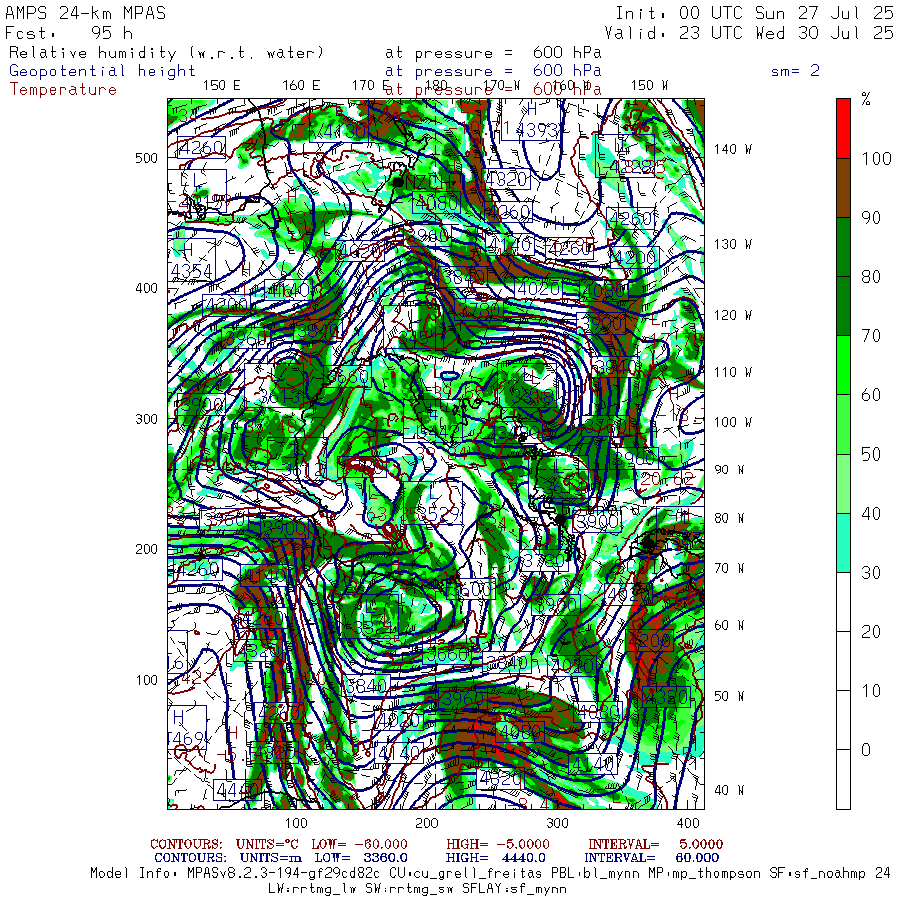Click the '120 W' label on the right edge

point(732,316)
